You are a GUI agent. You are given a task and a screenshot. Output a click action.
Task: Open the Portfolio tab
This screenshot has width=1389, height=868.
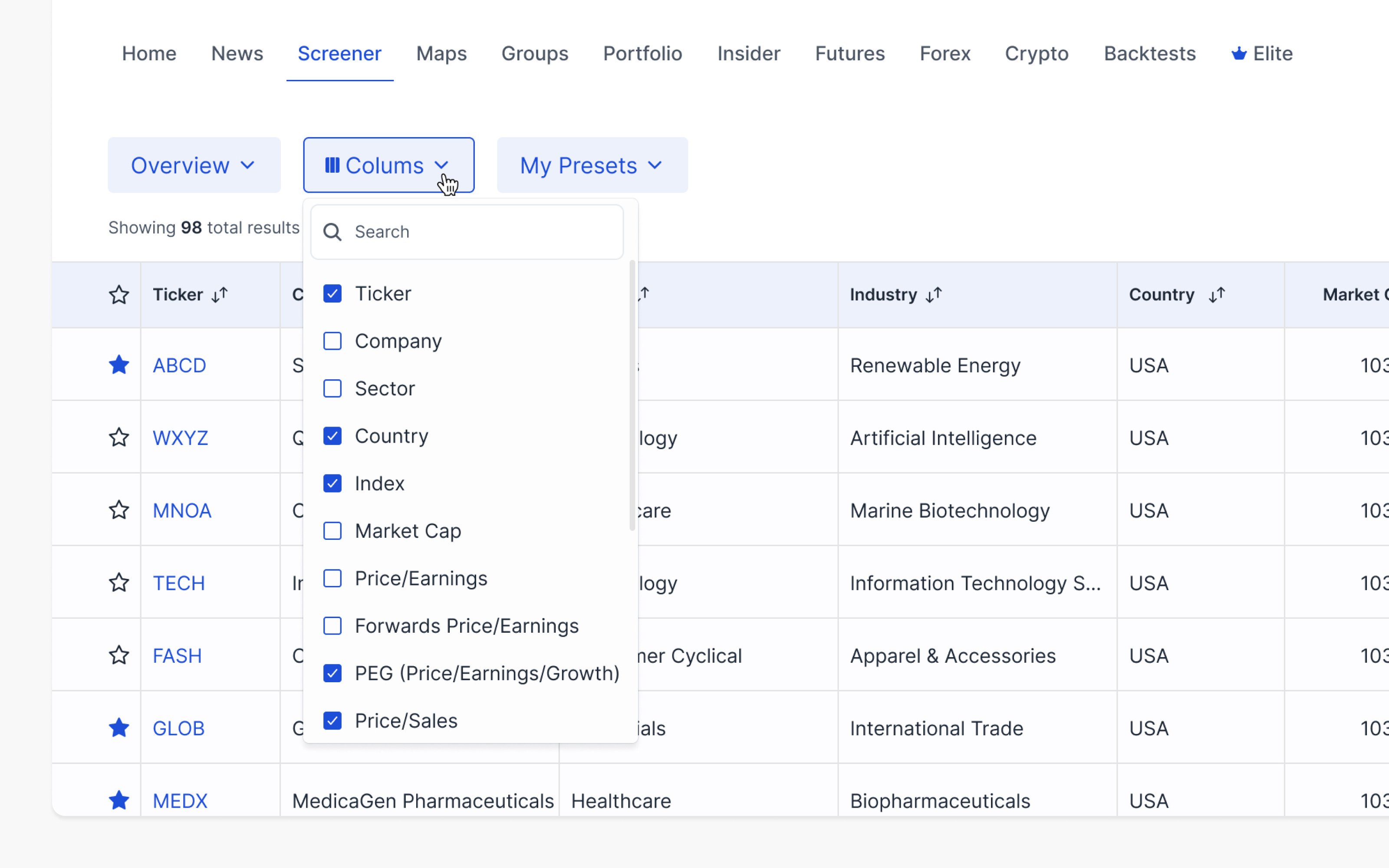tap(643, 53)
